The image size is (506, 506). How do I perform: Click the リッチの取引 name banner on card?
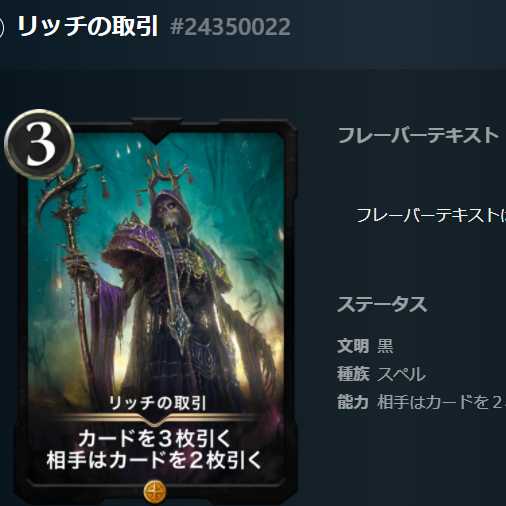pos(158,403)
